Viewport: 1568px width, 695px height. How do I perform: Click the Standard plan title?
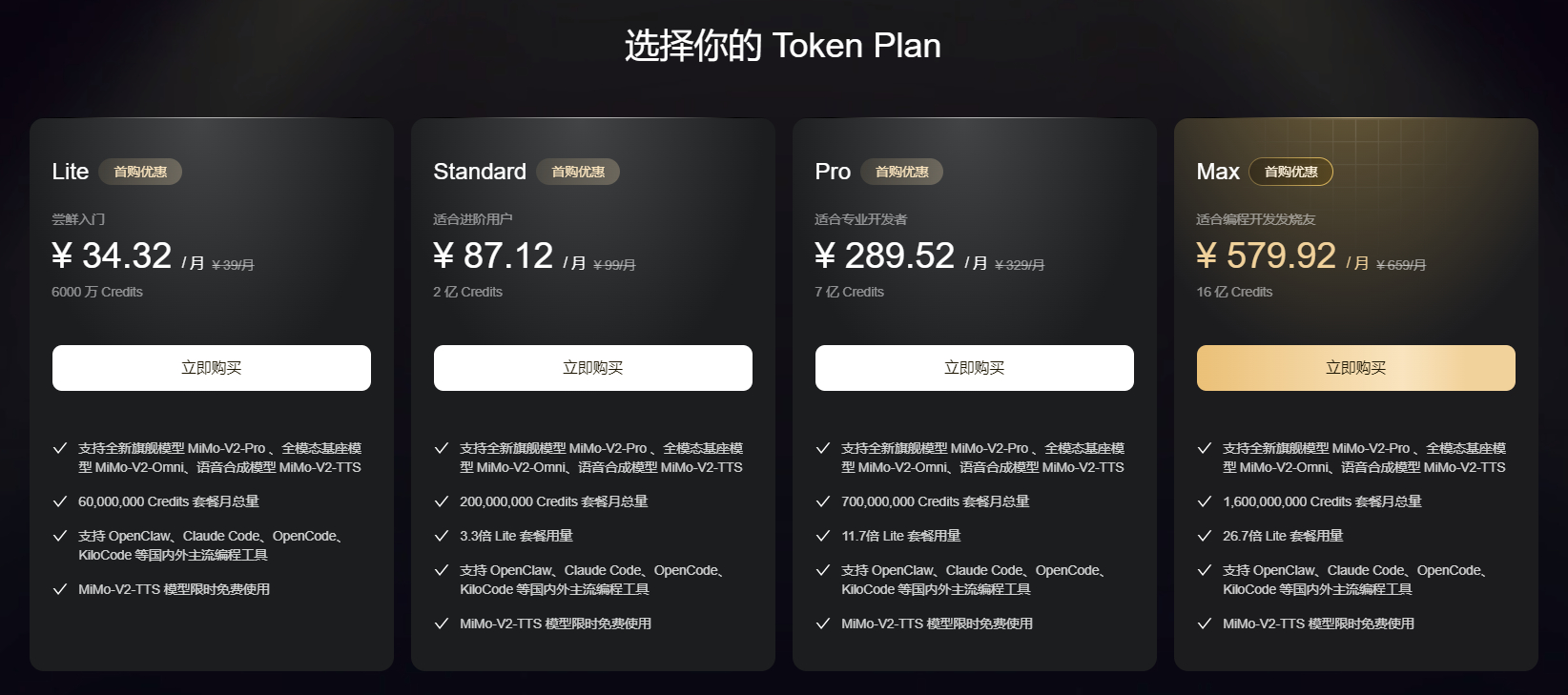[479, 172]
